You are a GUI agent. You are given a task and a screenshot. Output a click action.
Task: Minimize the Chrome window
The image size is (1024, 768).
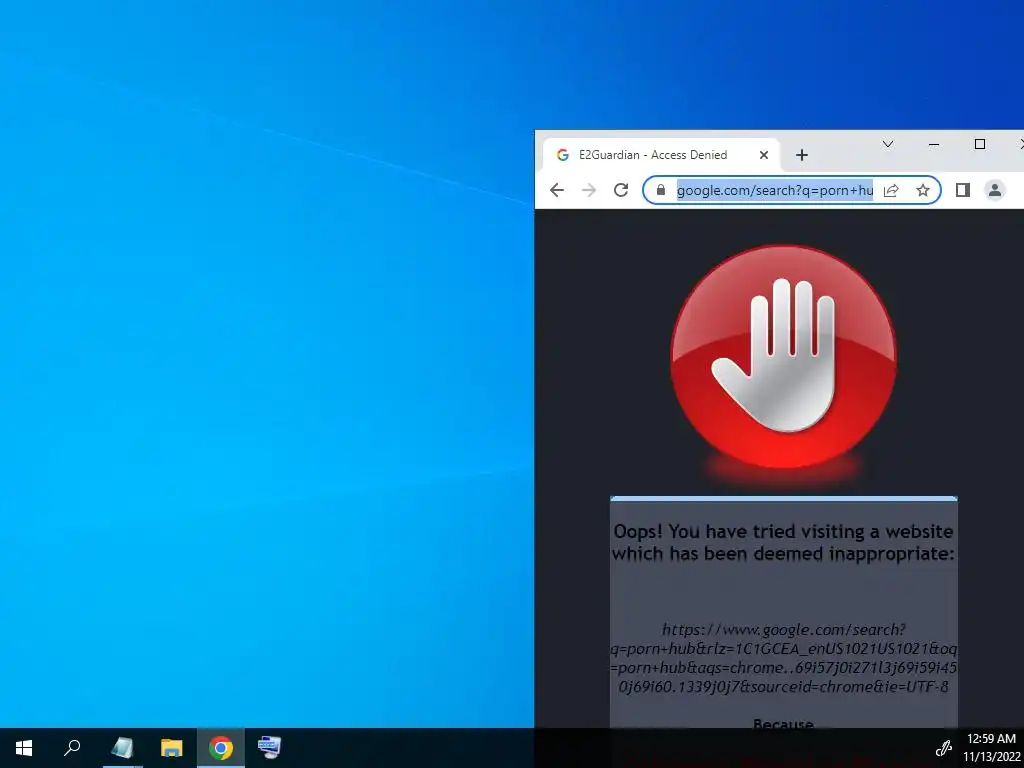pos(934,144)
